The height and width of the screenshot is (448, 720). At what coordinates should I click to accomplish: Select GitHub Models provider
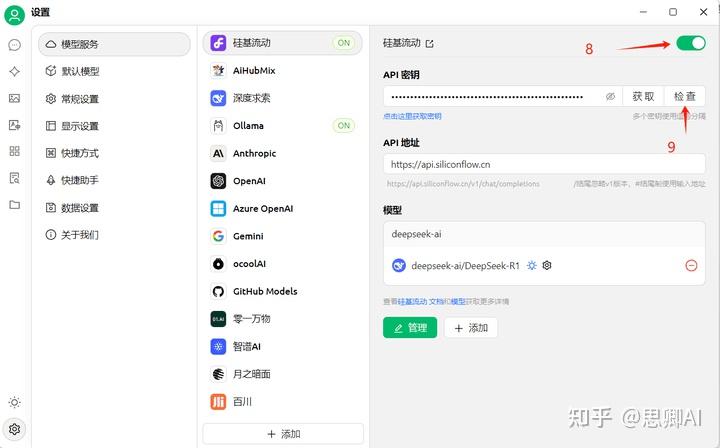coord(282,291)
